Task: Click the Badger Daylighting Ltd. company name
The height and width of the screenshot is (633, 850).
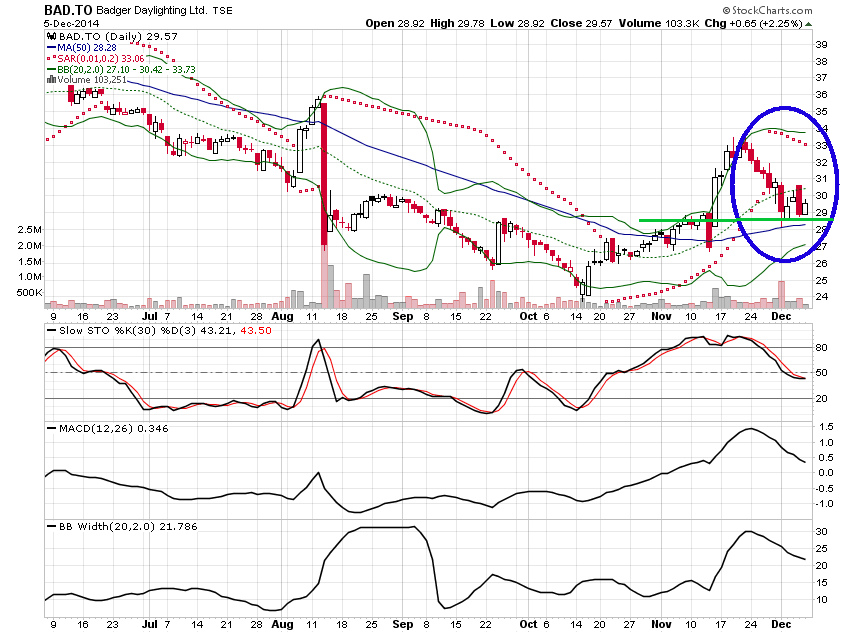Action: pos(151,10)
